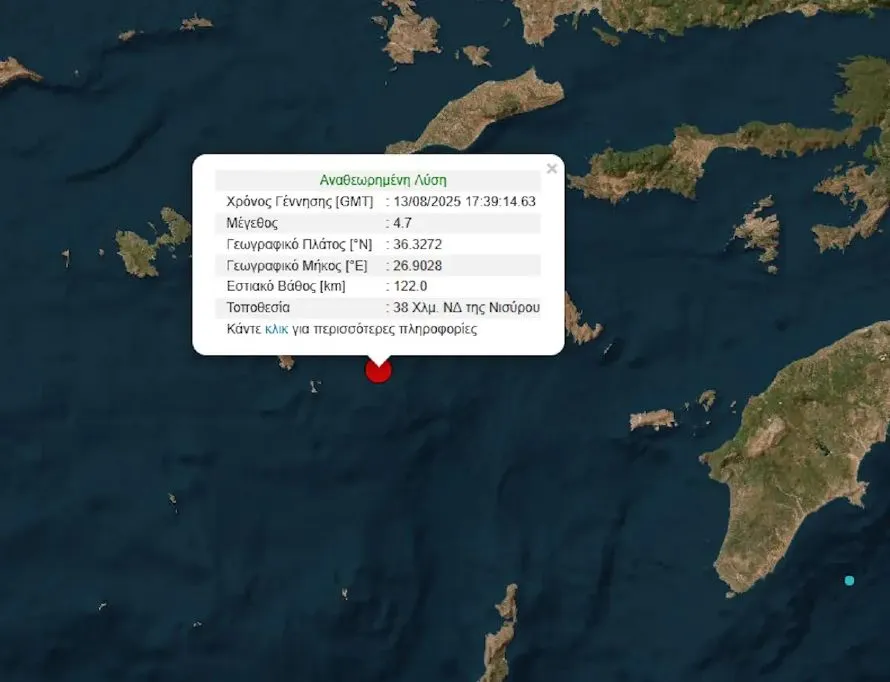Click the focal depth value '122.0'
890x682 pixels.
point(410,286)
